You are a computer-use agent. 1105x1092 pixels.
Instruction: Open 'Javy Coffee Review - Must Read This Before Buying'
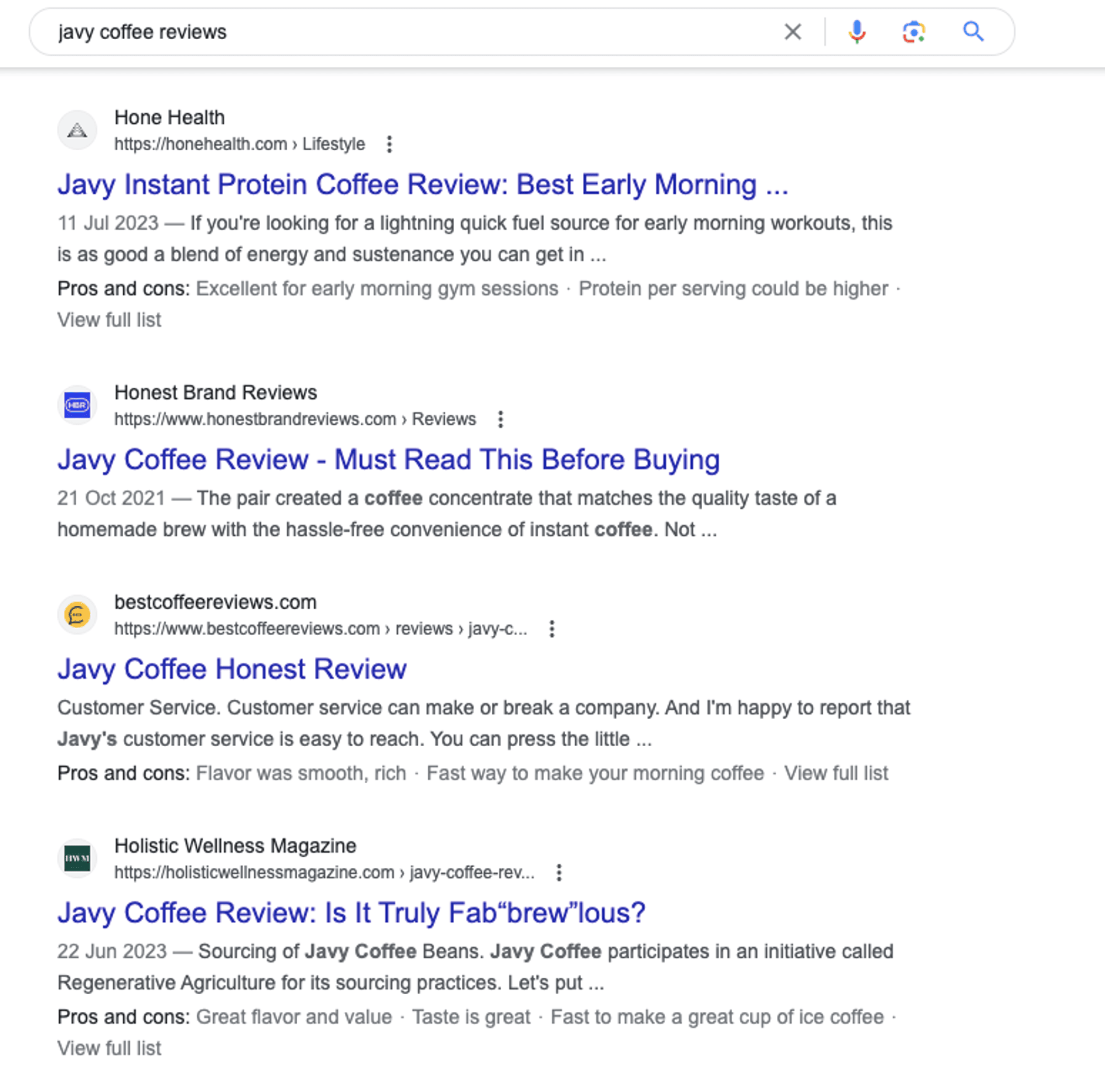pyautogui.click(x=388, y=460)
